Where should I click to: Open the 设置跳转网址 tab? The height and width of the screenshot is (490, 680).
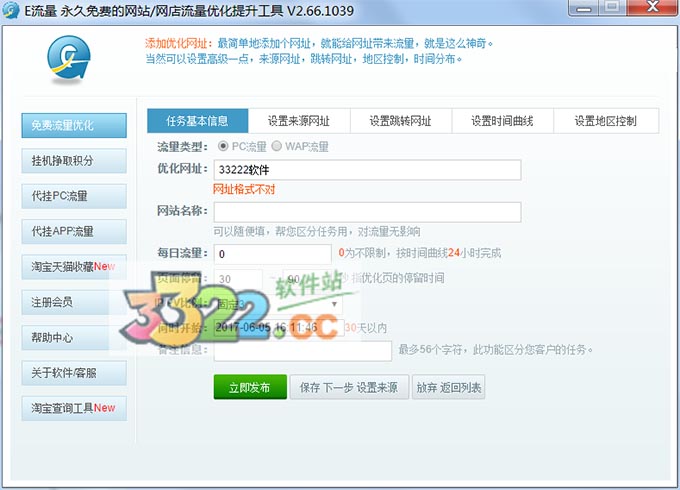(x=401, y=121)
